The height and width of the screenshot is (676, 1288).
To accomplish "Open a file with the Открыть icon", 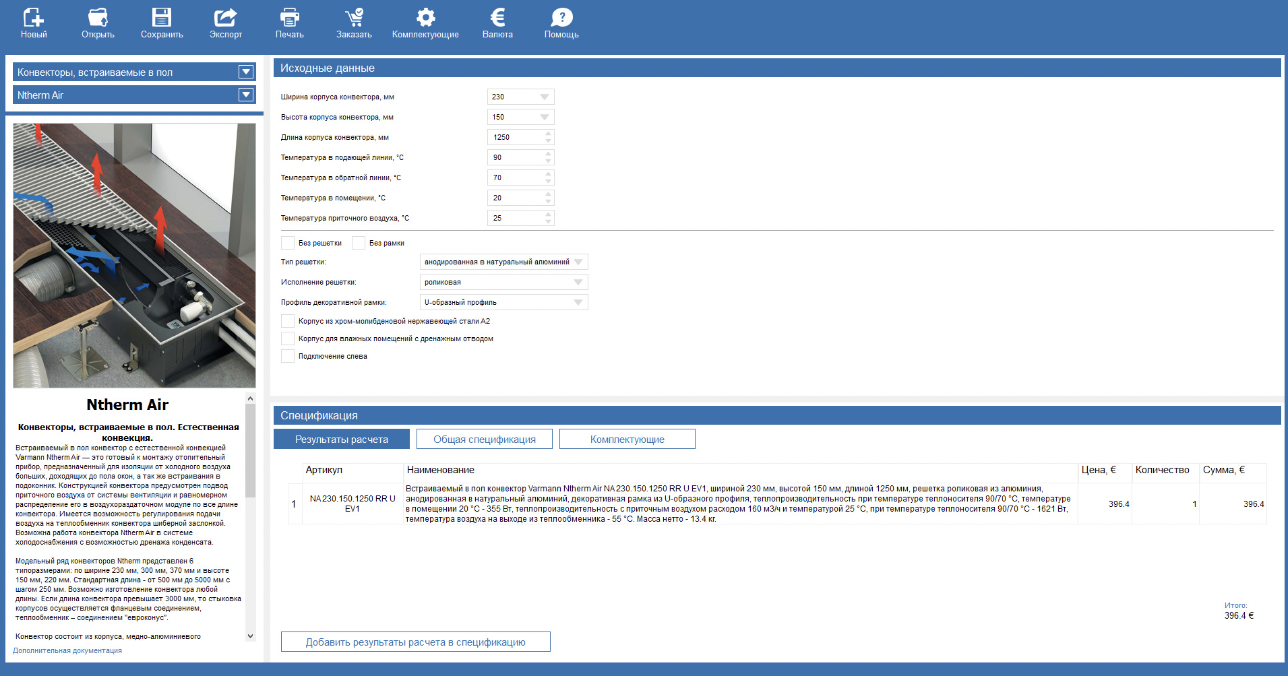I will click(98, 18).
